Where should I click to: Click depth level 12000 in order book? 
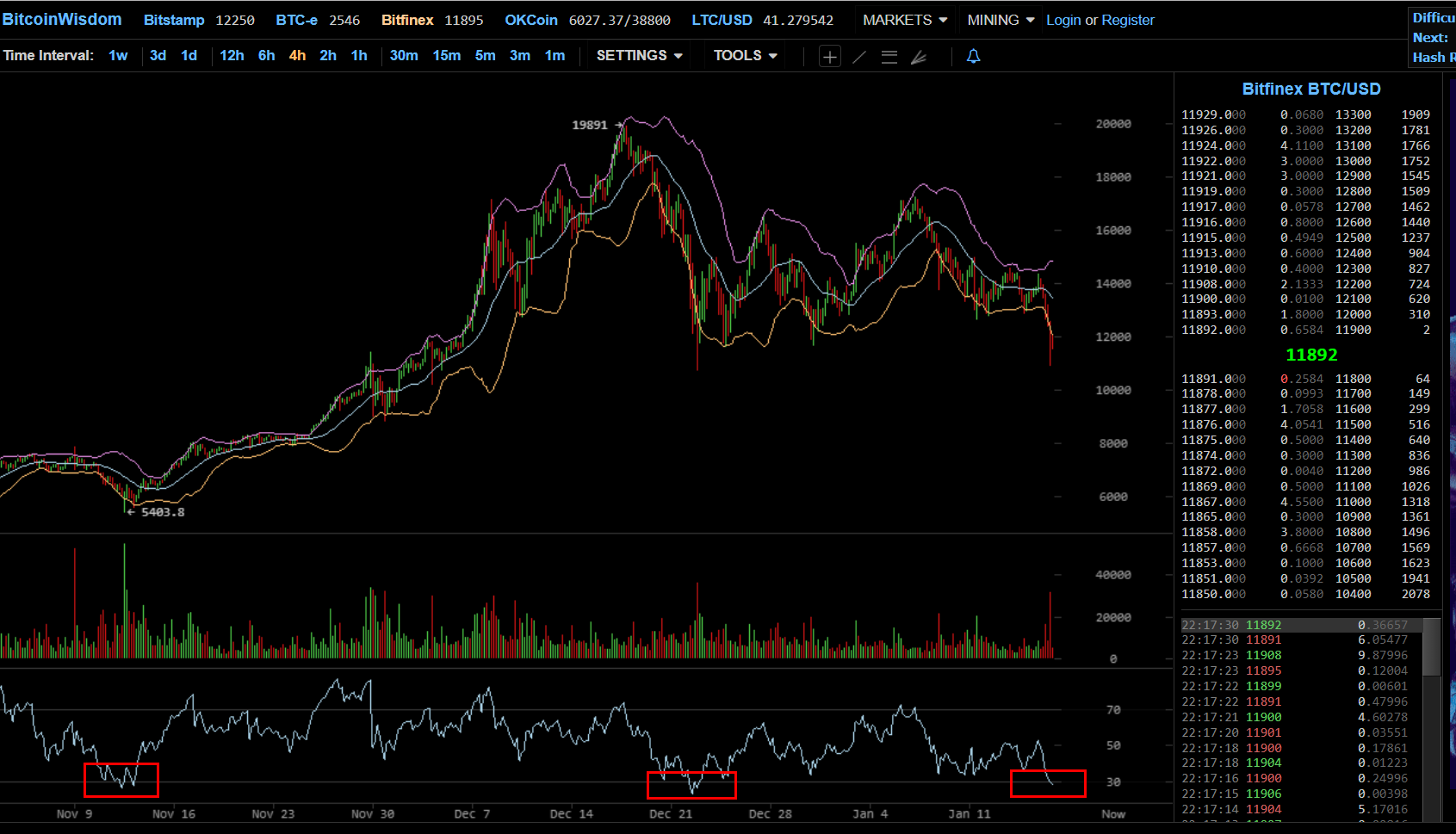[1354, 314]
